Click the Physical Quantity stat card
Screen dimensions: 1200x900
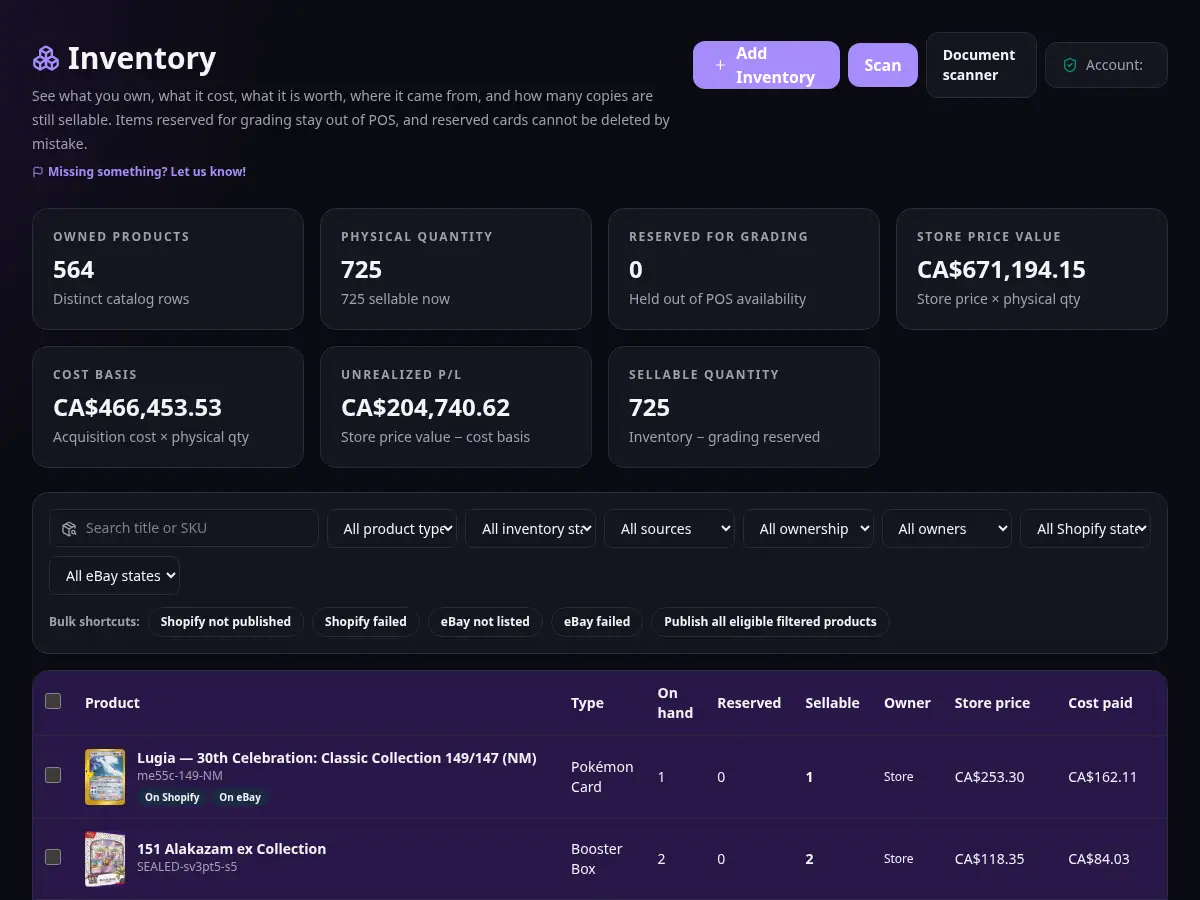pyautogui.click(x=456, y=269)
